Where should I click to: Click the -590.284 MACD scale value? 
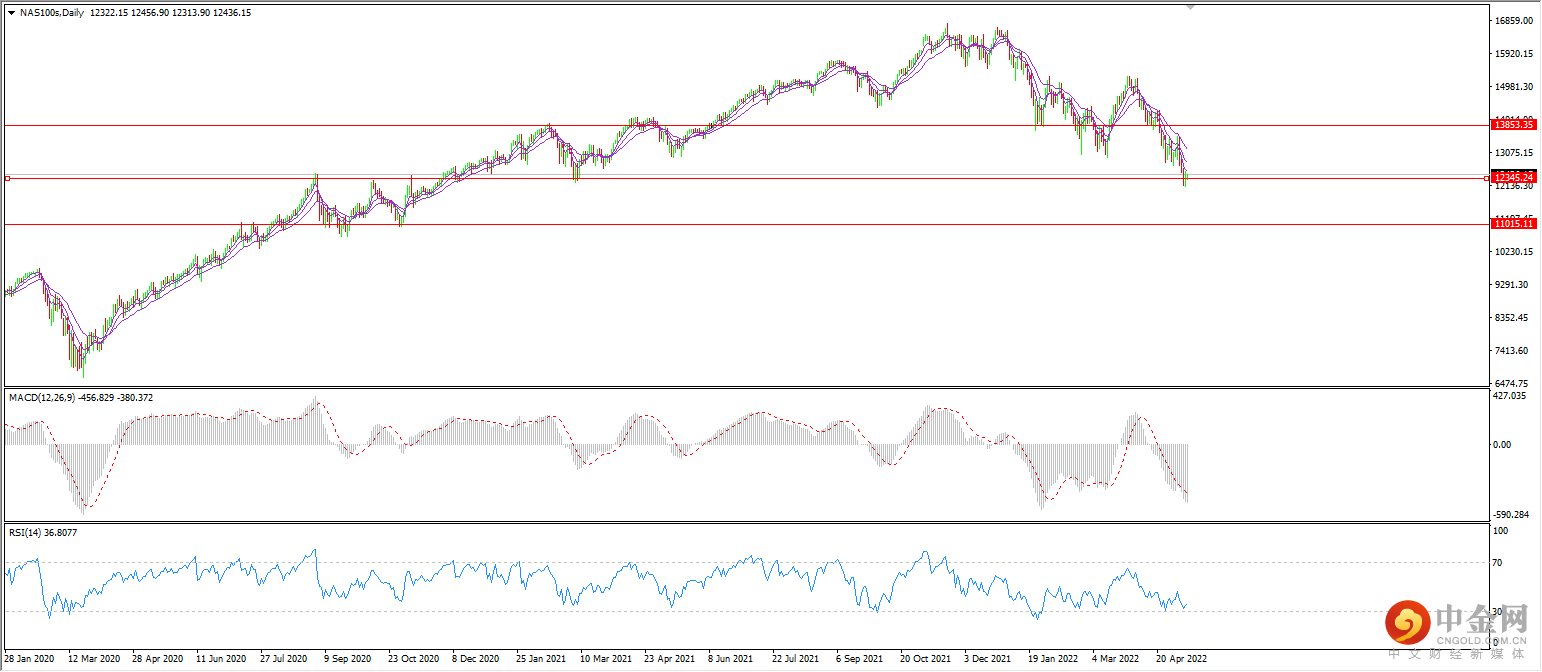click(x=1512, y=515)
